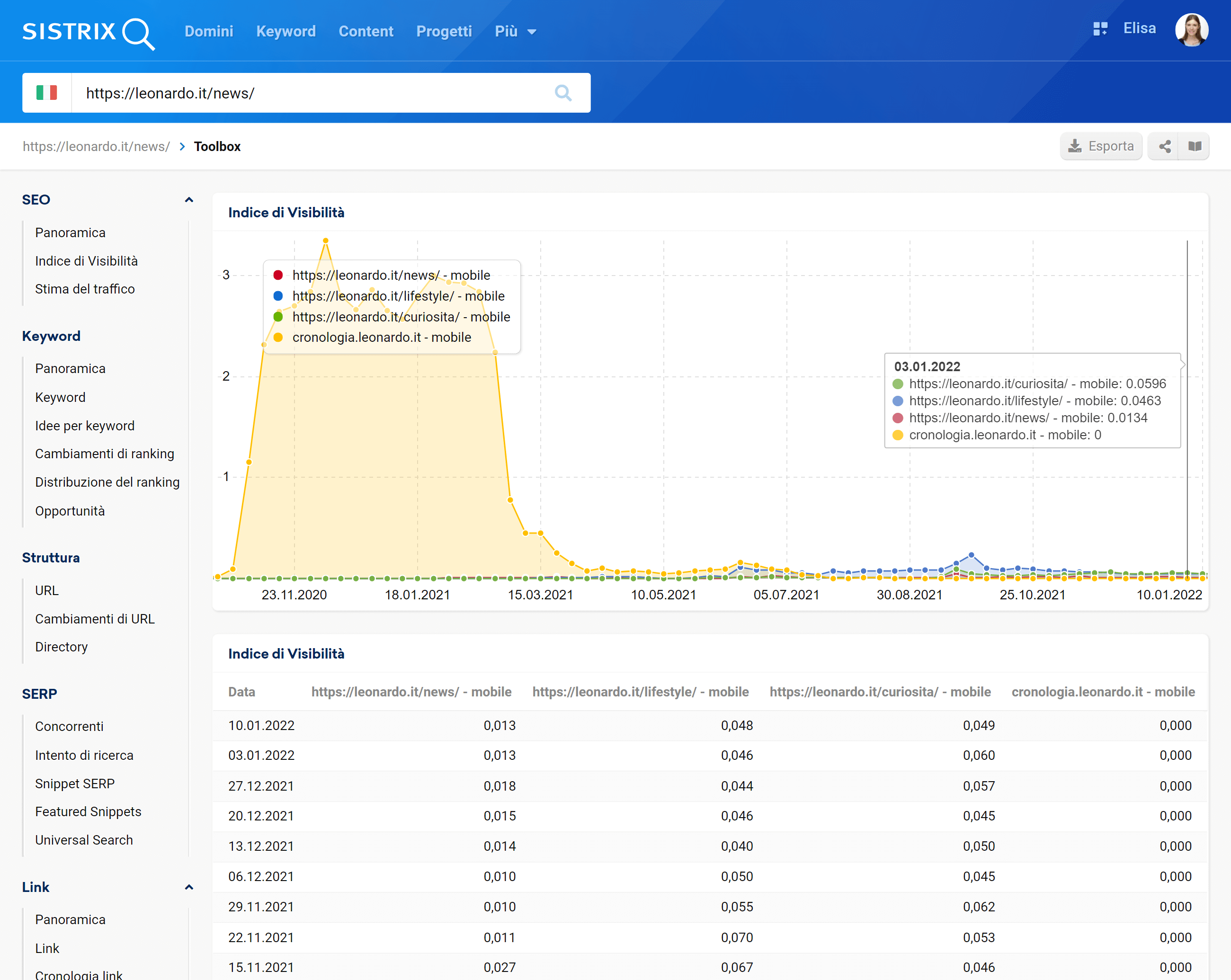Image resolution: width=1231 pixels, height=980 pixels.
Task: Click the 0,018 value in 27.12.2021 row
Action: [x=500, y=786]
